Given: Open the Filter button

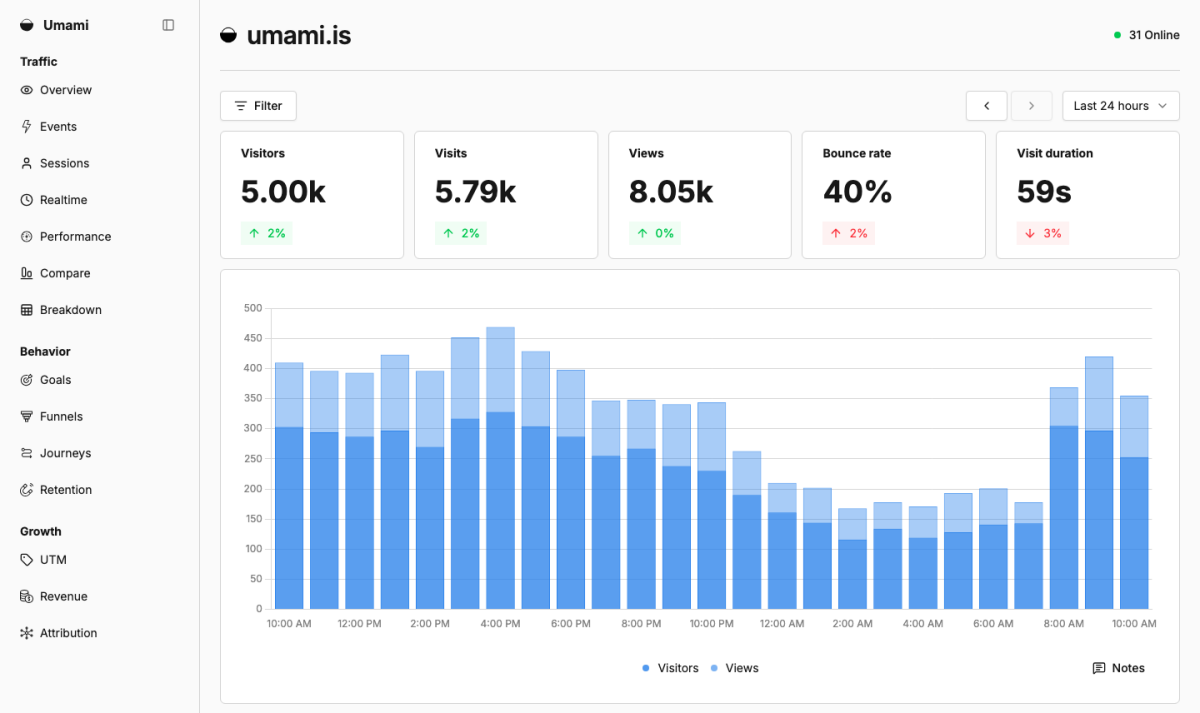Looking at the screenshot, I should click(258, 106).
